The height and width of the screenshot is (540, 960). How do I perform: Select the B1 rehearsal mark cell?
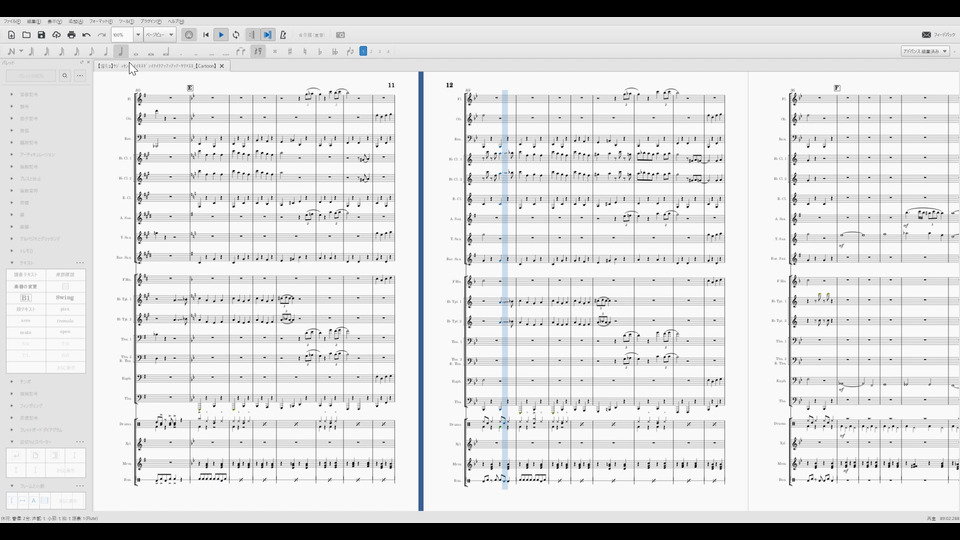pos(26,298)
